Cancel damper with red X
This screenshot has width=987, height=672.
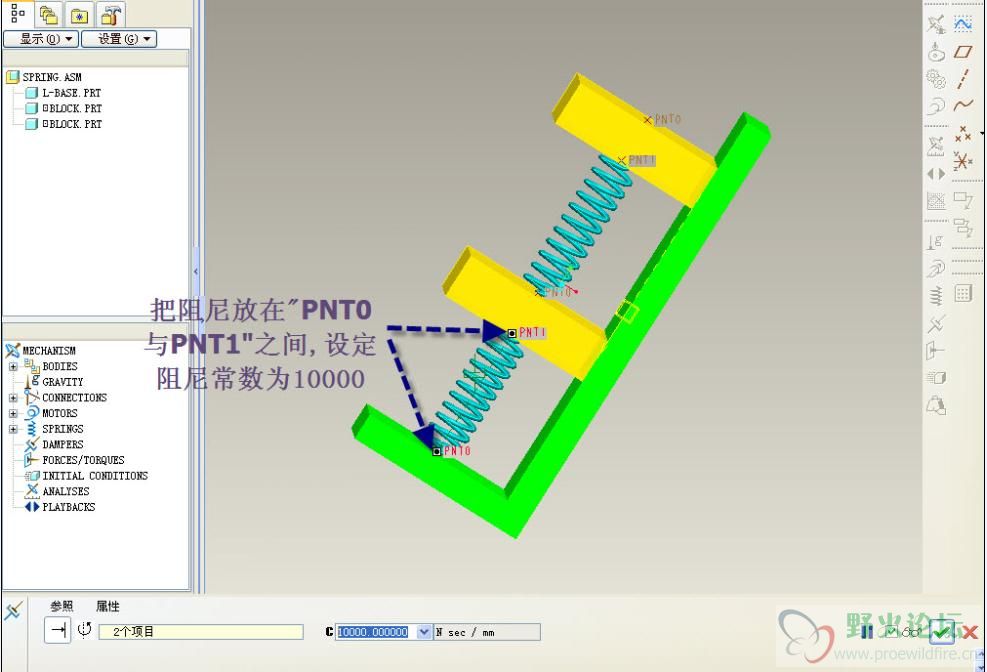(x=970, y=632)
